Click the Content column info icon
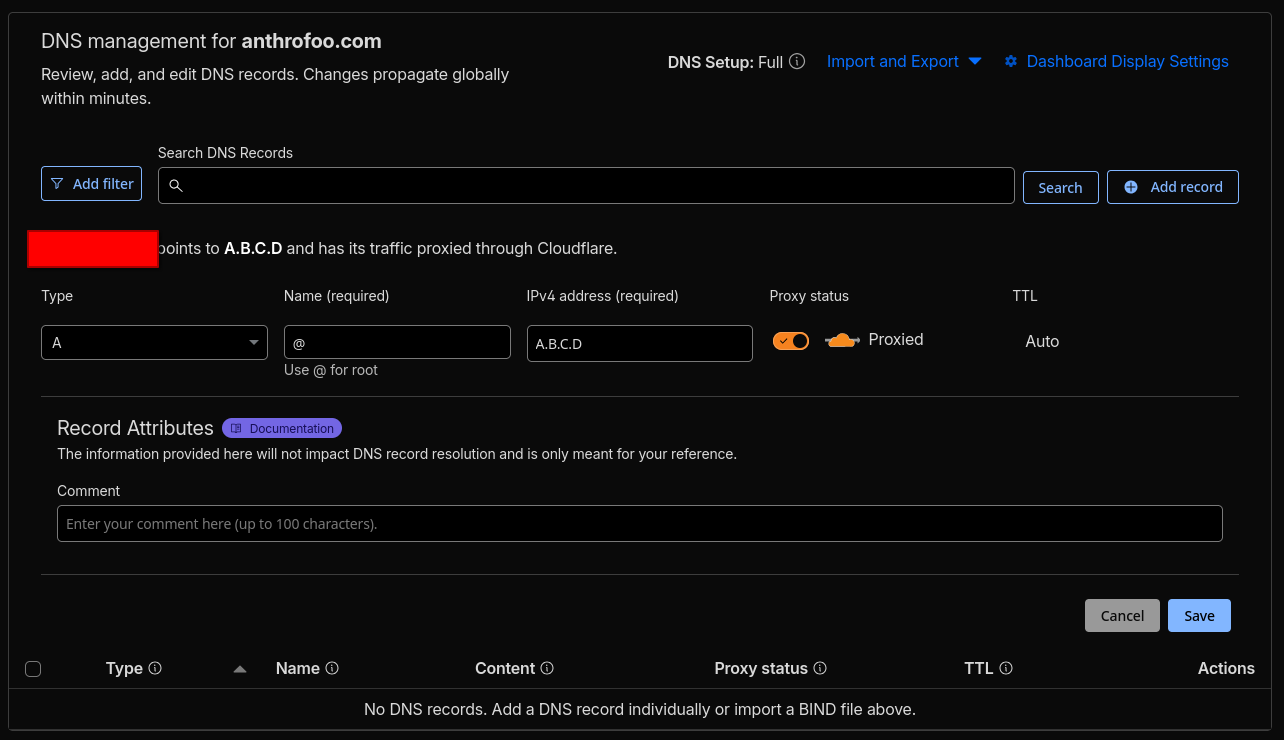Image resolution: width=1284 pixels, height=740 pixels. (x=547, y=668)
